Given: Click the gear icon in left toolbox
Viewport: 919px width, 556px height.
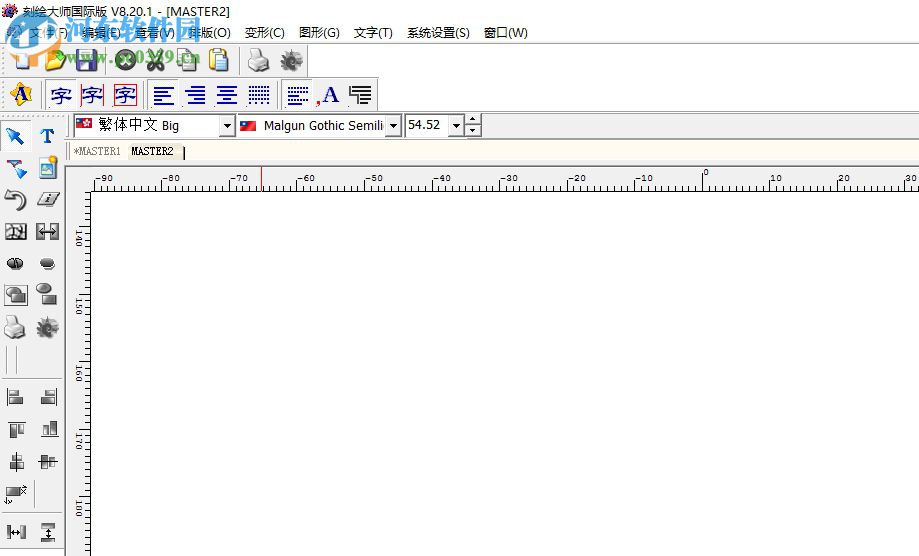Looking at the screenshot, I should click(x=47, y=327).
